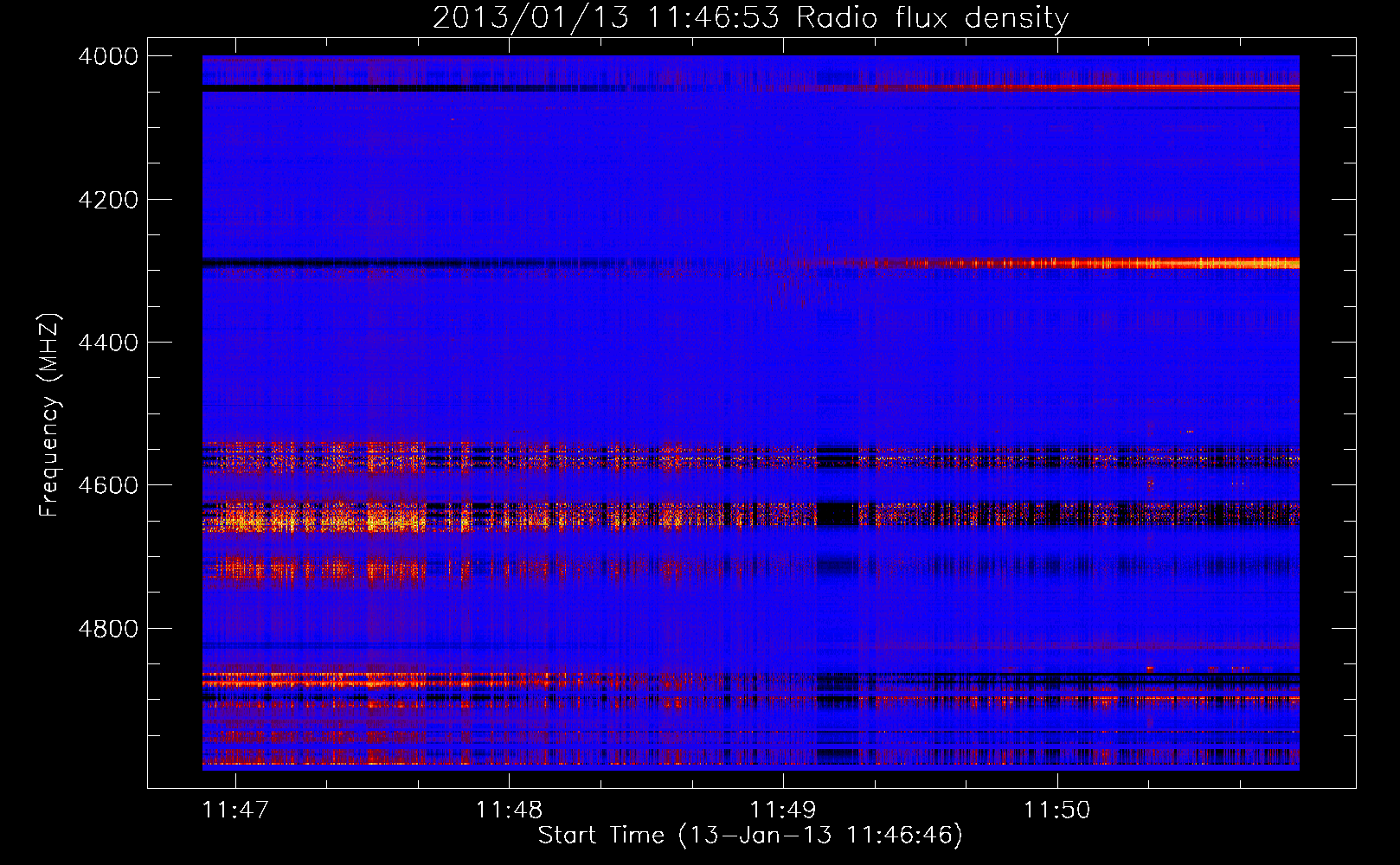The height and width of the screenshot is (865, 1400).
Task: Click the 4400 frequency axis label
Action: click(108, 343)
